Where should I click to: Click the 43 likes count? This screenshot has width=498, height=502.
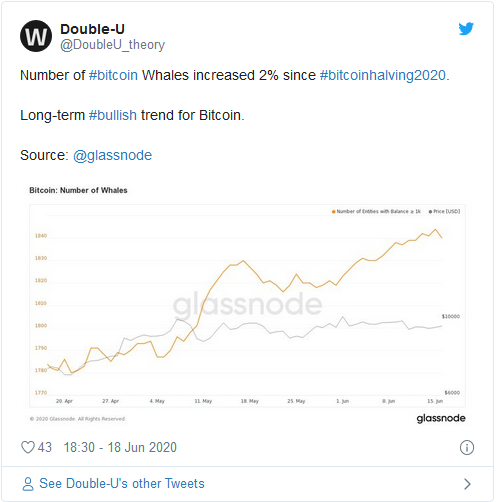(x=45, y=447)
